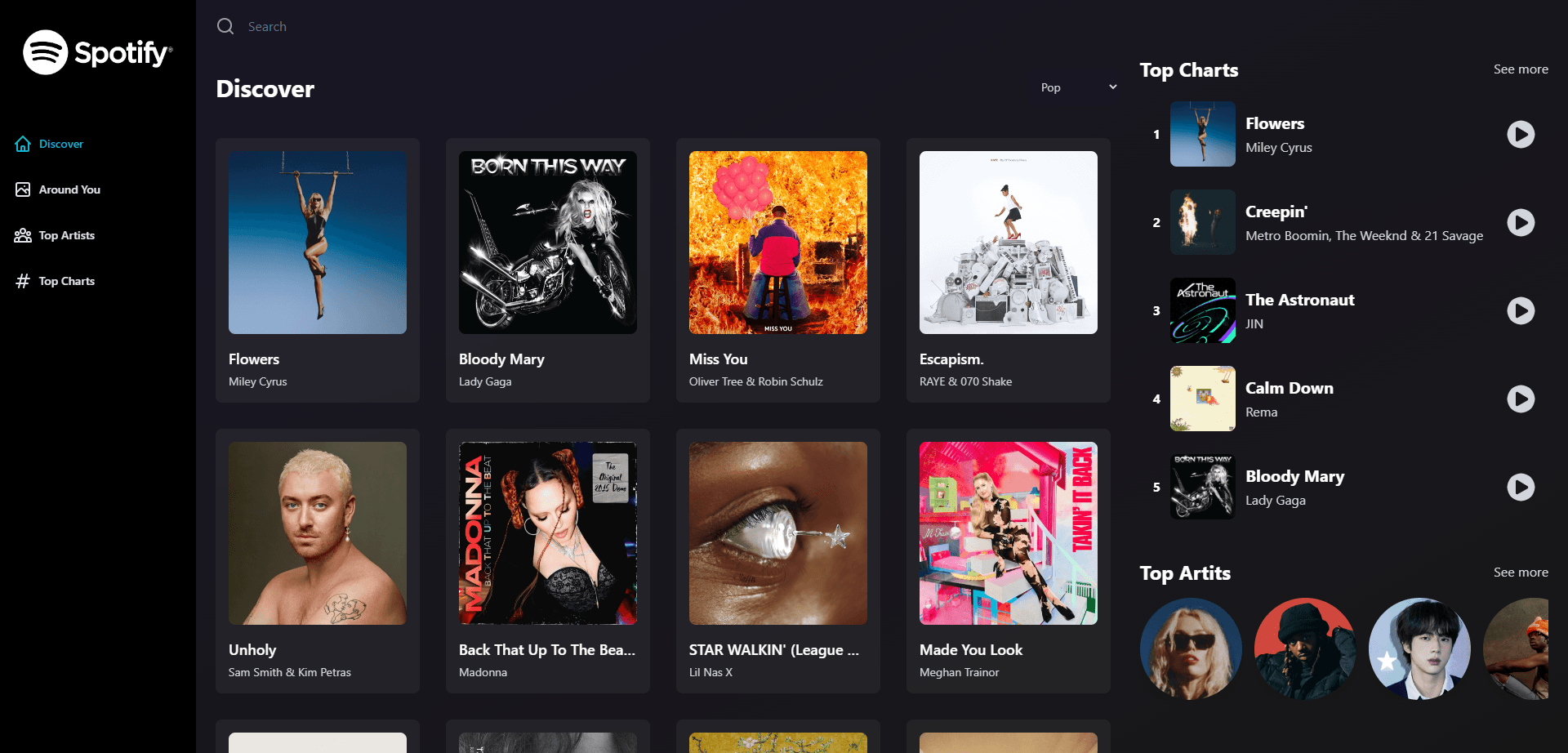Play Flowers in Top Charts
The image size is (1568, 753).
coord(1521,134)
